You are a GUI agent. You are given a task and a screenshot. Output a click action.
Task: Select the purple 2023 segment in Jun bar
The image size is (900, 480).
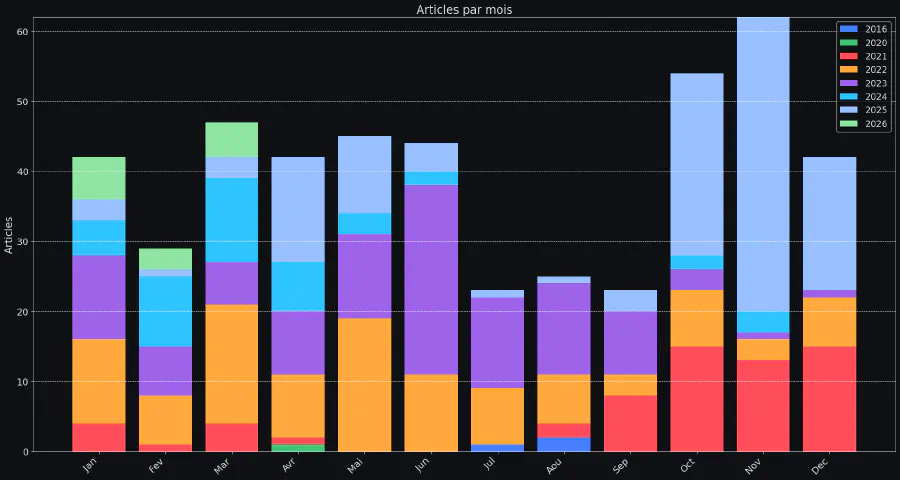pyautogui.click(x=431, y=280)
